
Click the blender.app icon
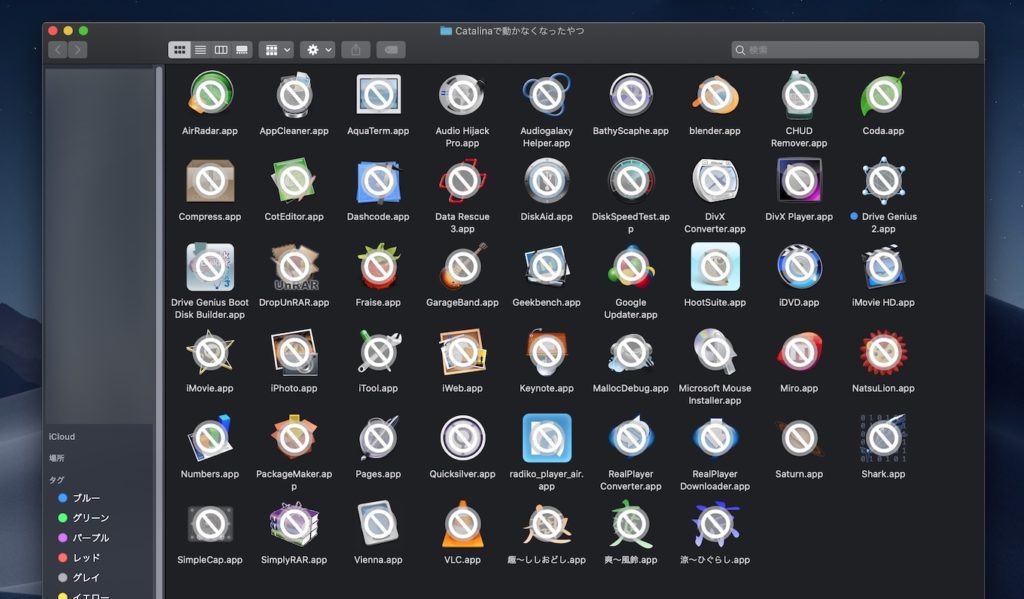click(x=714, y=95)
